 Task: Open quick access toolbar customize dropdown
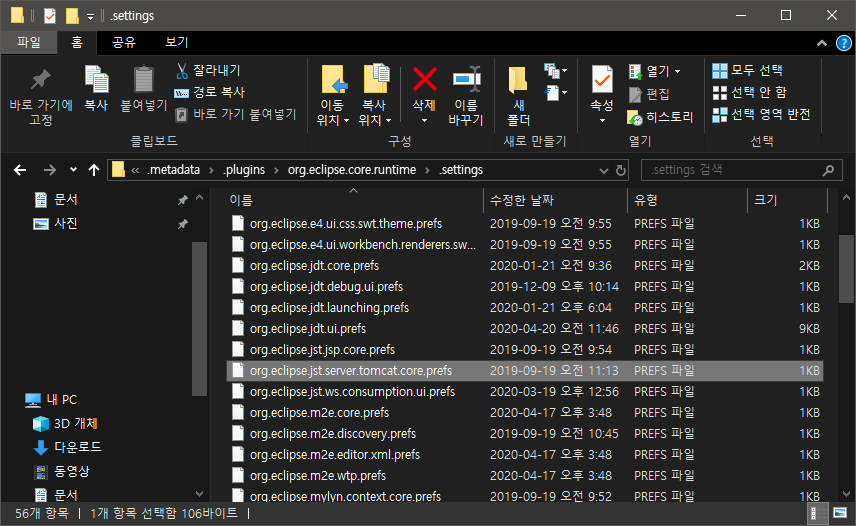pos(91,16)
